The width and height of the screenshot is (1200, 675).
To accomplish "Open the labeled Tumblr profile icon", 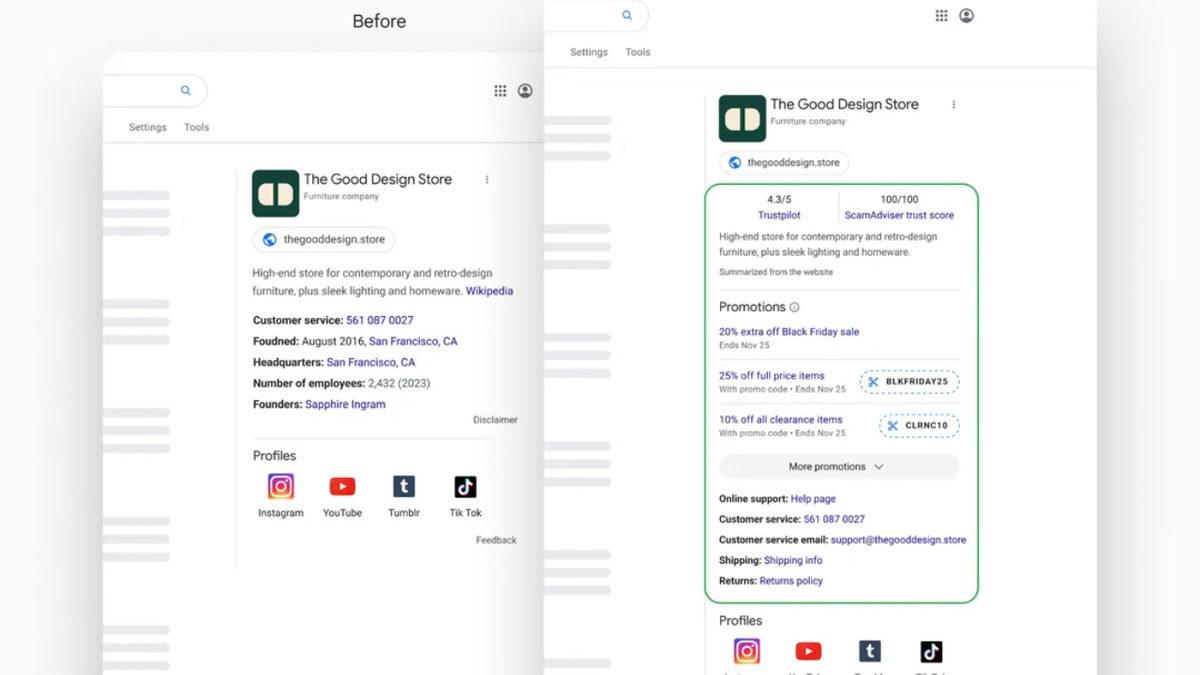I will 404,487.
